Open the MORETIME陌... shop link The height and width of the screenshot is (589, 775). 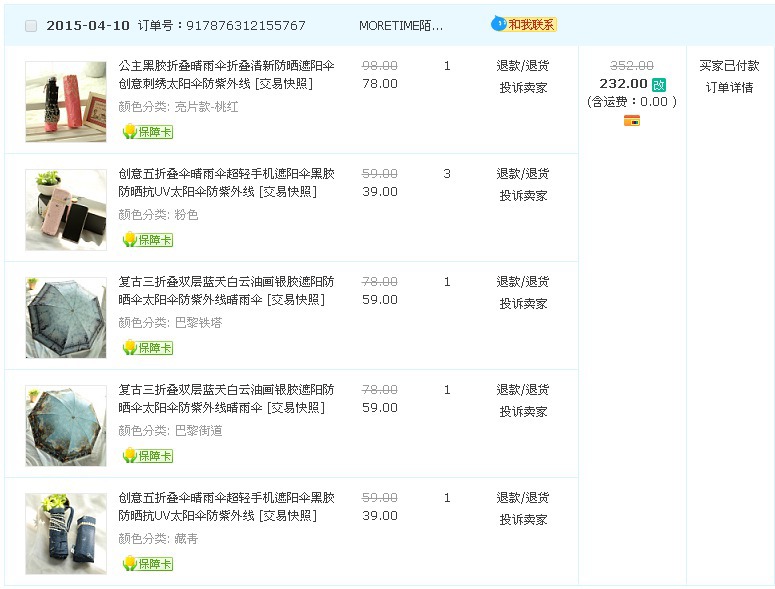click(x=401, y=26)
